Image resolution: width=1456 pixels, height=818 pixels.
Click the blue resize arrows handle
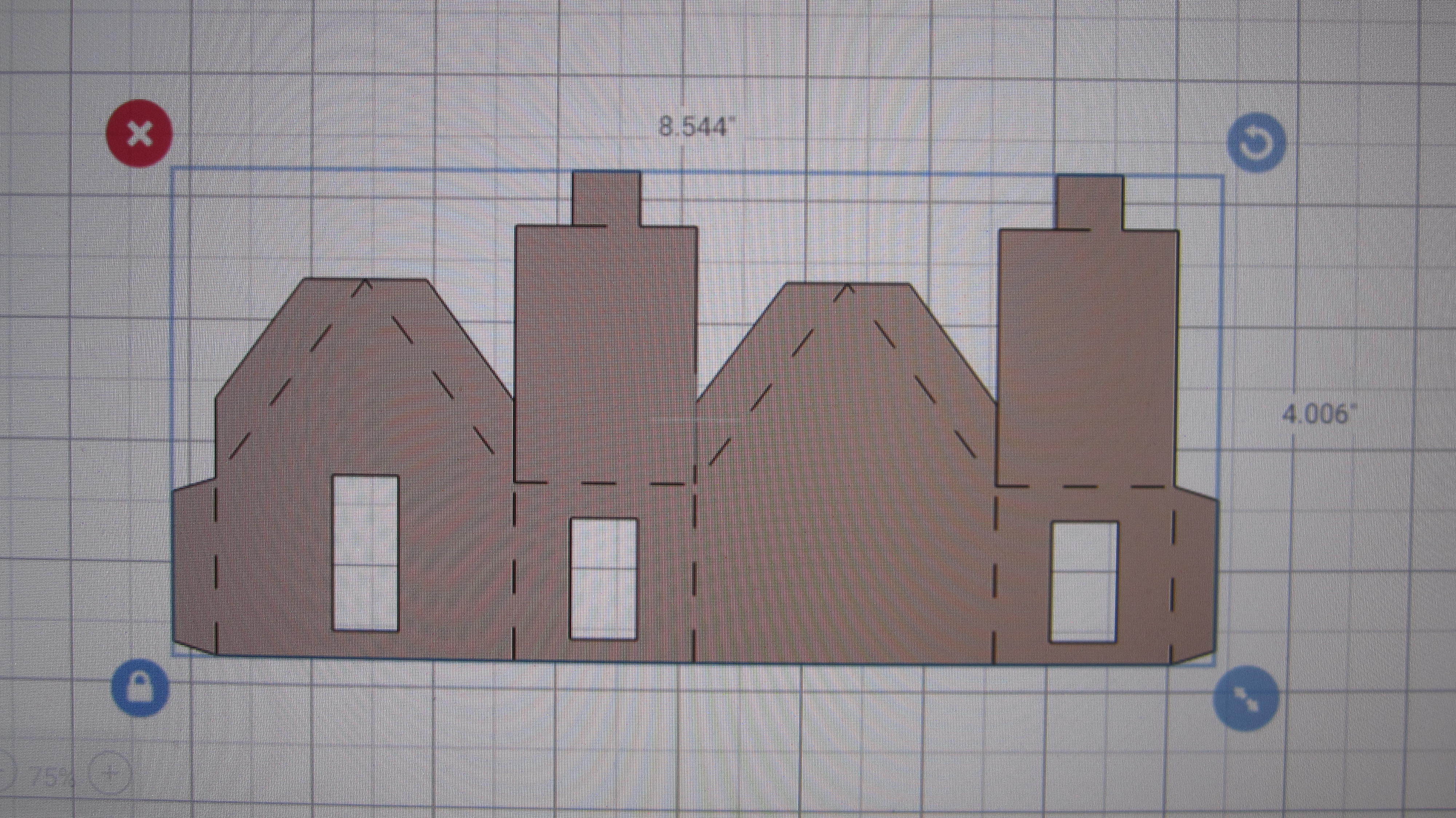click(1246, 699)
